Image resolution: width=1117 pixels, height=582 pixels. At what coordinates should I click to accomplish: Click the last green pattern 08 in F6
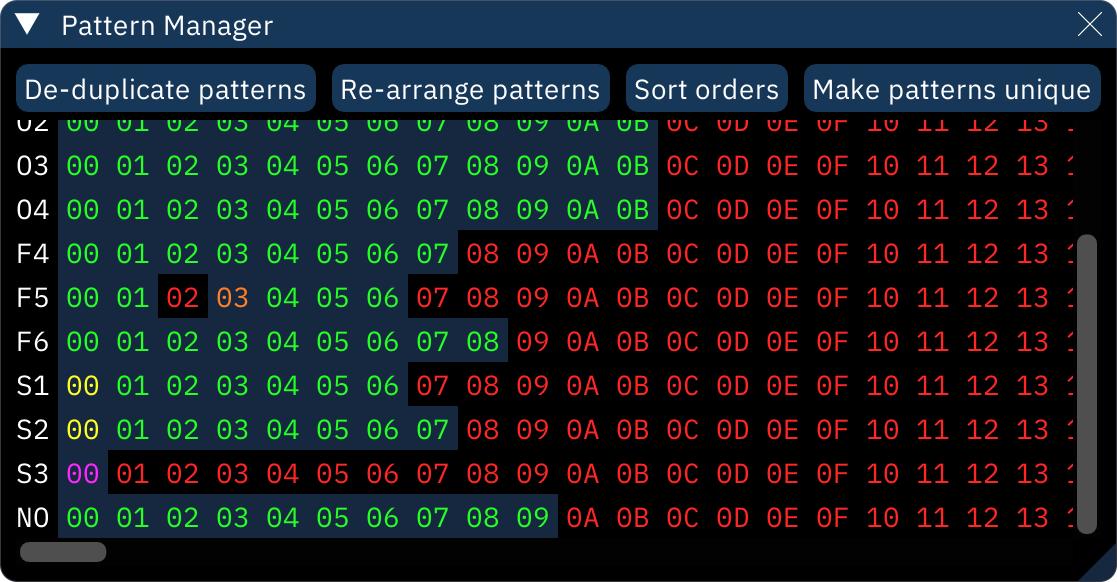483,341
